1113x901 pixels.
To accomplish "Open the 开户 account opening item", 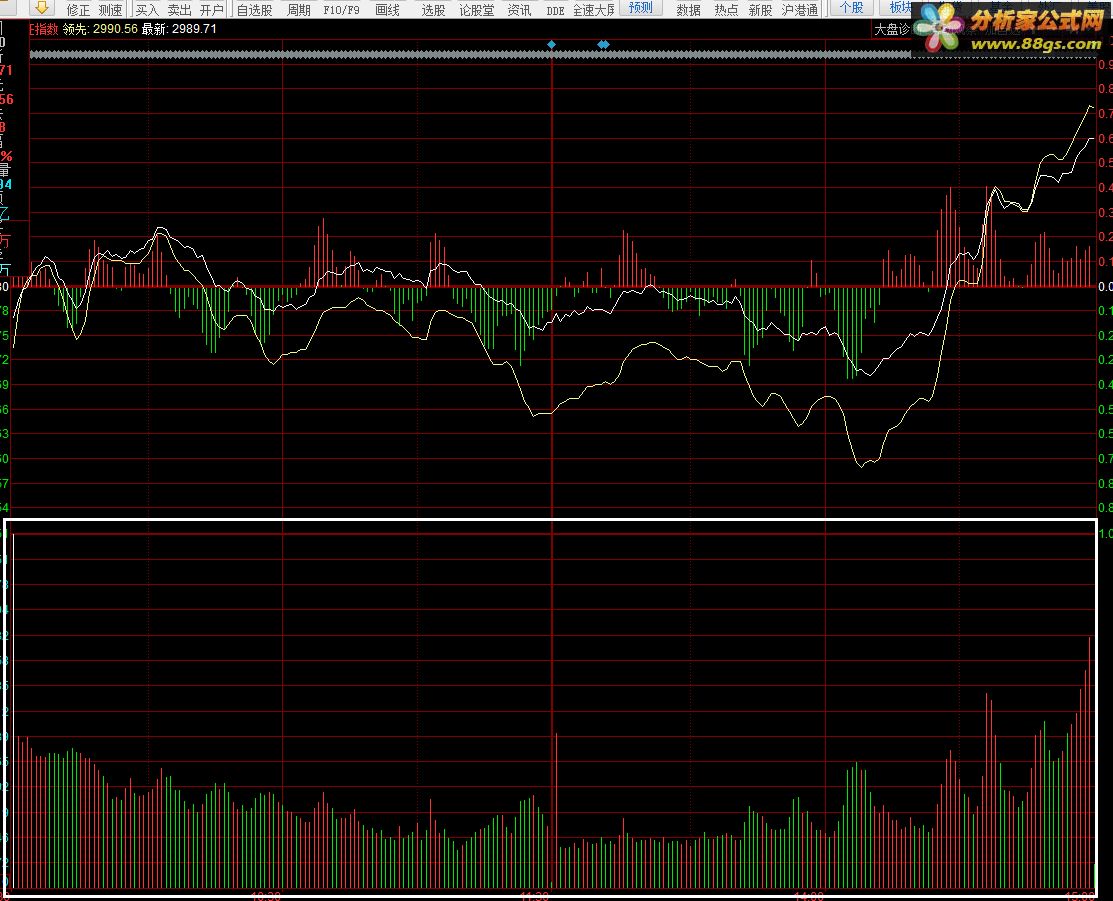I will (212, 10).
